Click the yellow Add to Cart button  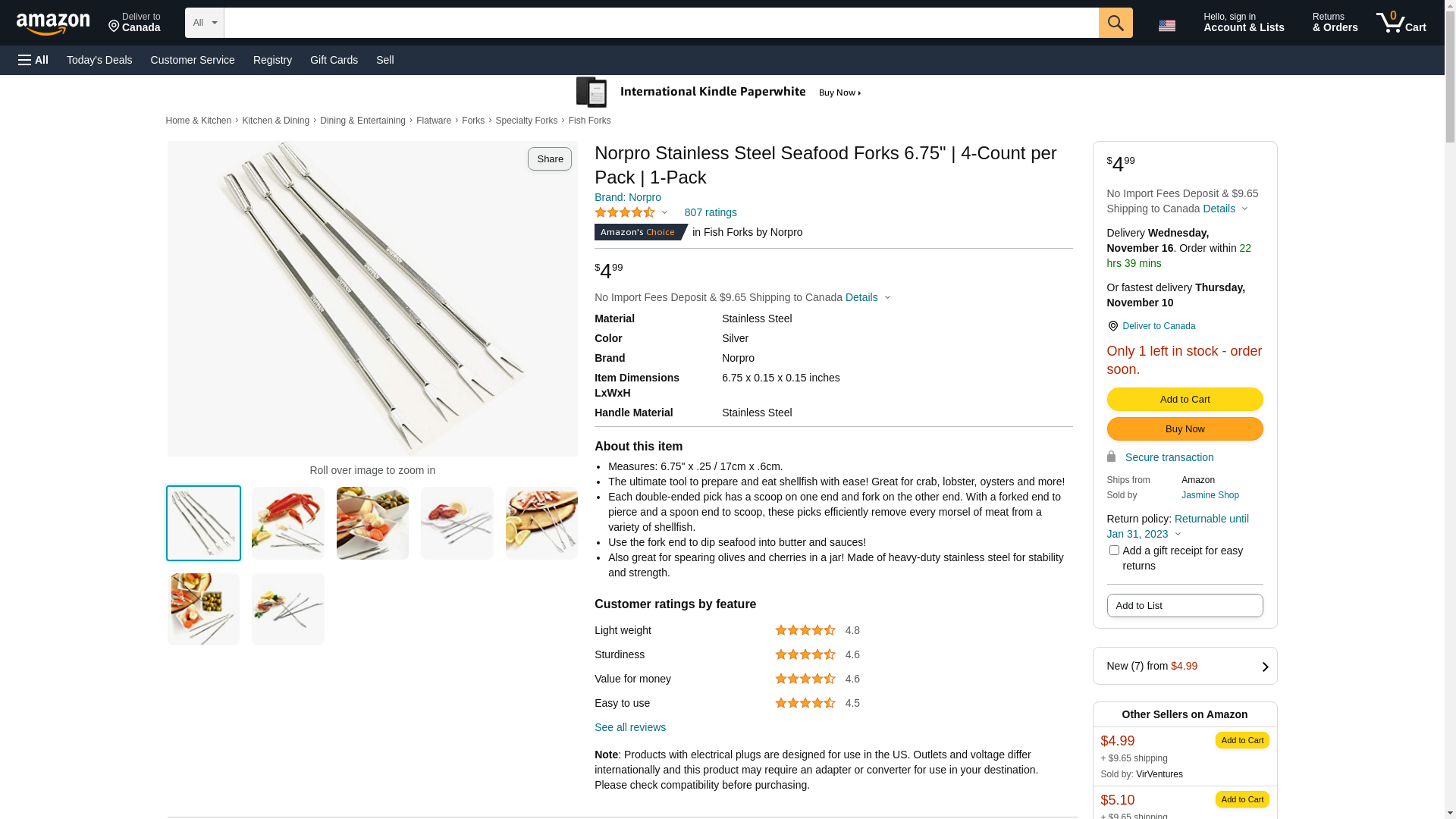1185,400
